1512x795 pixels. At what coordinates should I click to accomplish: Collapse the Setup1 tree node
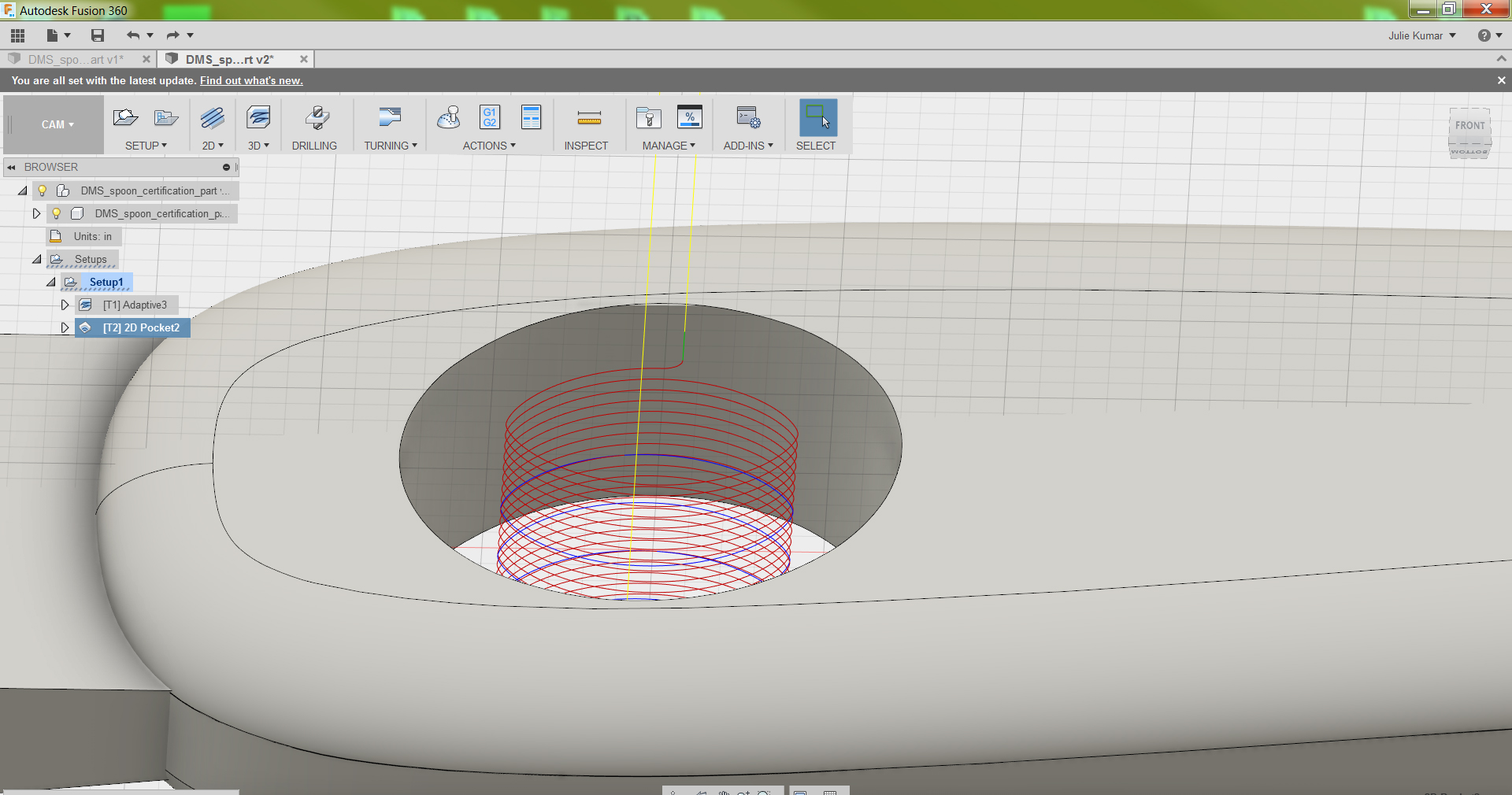(51, 282)
